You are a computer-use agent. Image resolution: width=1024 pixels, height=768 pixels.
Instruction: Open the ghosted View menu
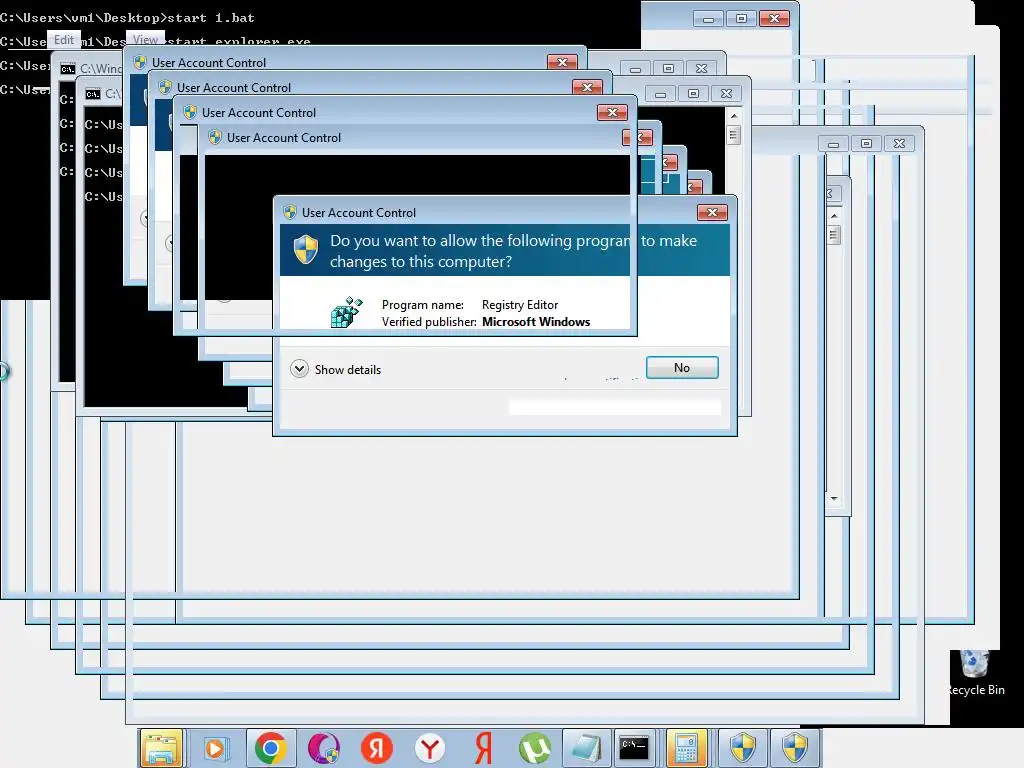pos(145,40)
